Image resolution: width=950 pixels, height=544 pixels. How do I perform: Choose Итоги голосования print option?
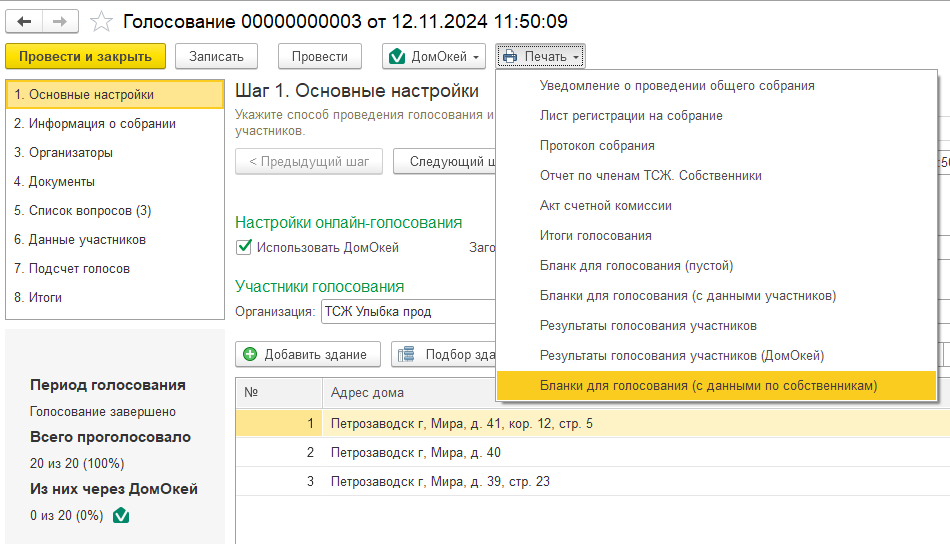click(x=595, y=236)
